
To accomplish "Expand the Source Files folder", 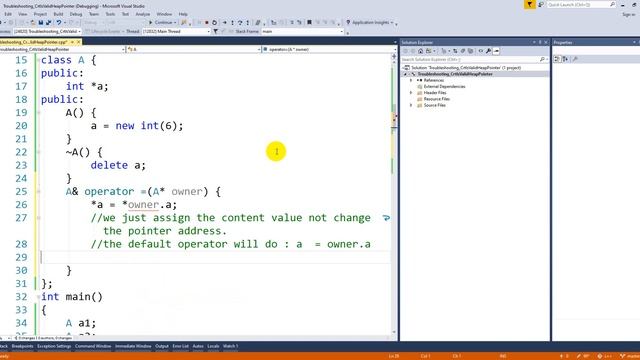I will point(411,105).
